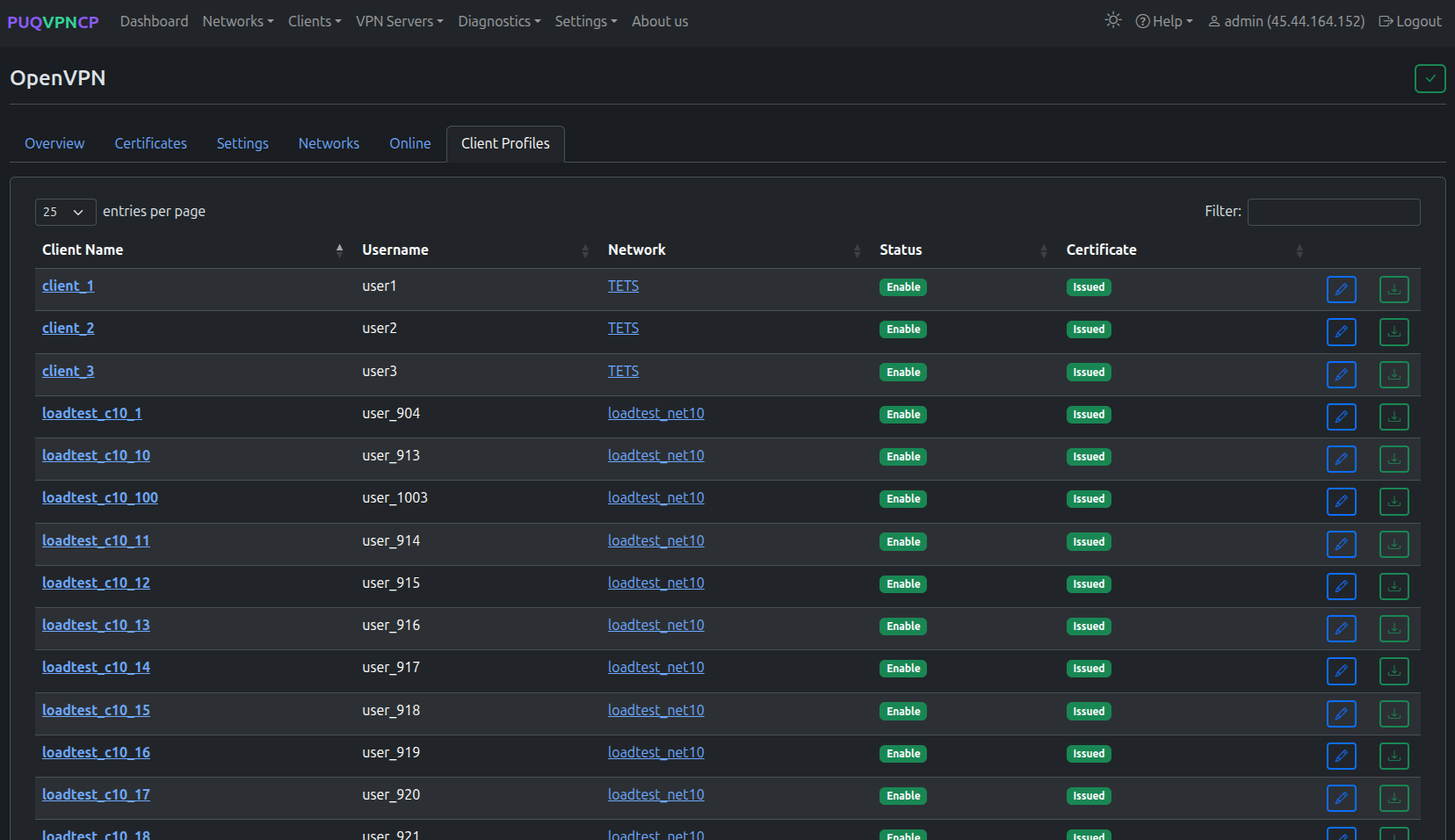Viewport: 1455px width, 840px height.
Task: Edit the loadtest_c10_14 profile
Action: click(1342, 670)
